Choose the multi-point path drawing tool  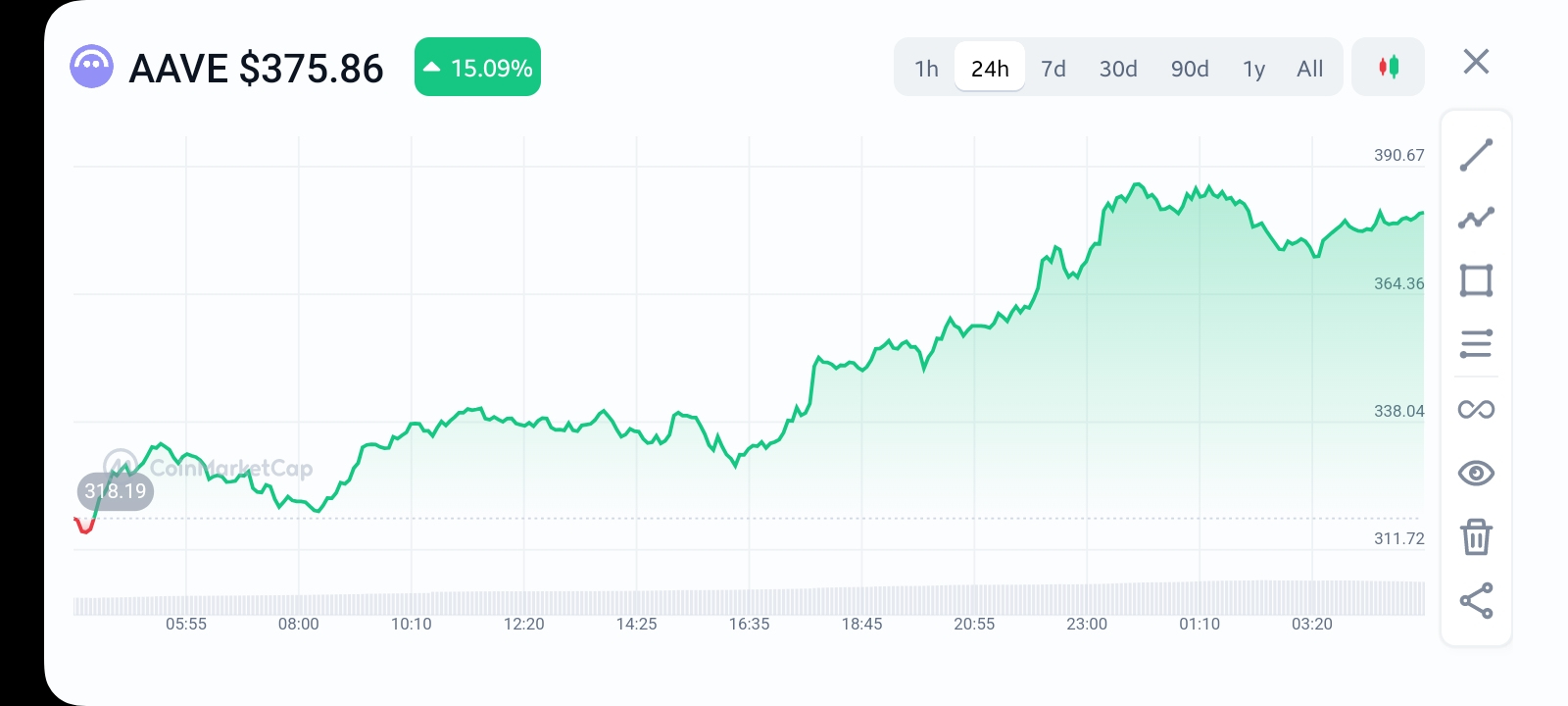pyautogui.click(x=1476, y=218)
